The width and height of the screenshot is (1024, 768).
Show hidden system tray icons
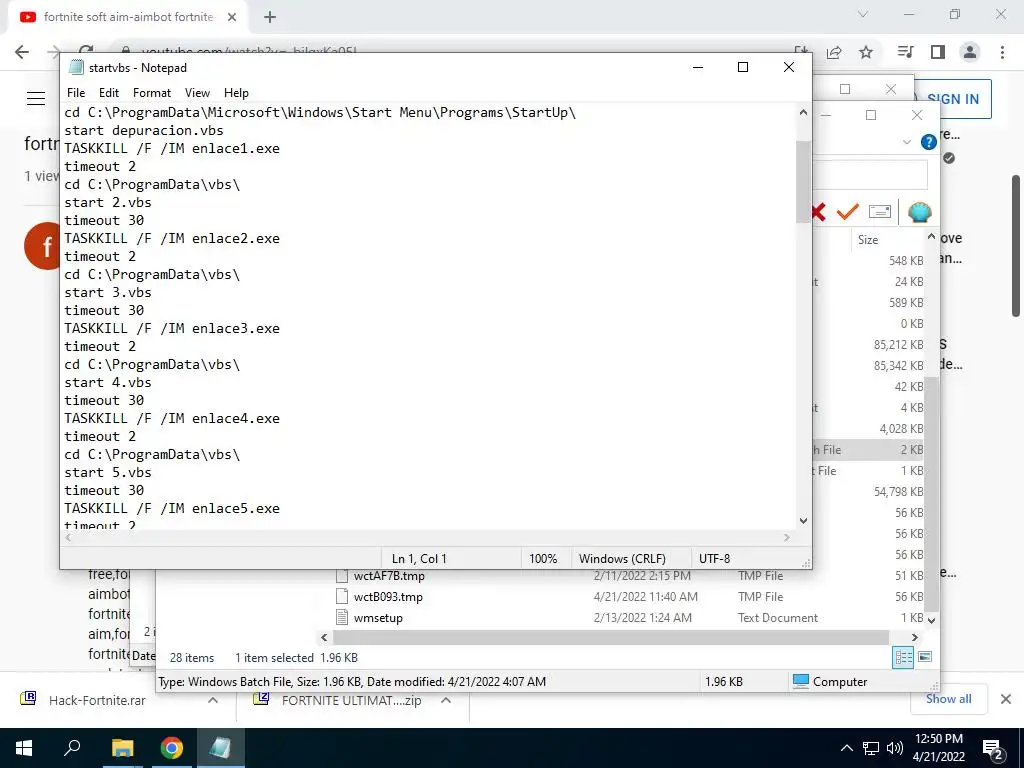(846, 748)
